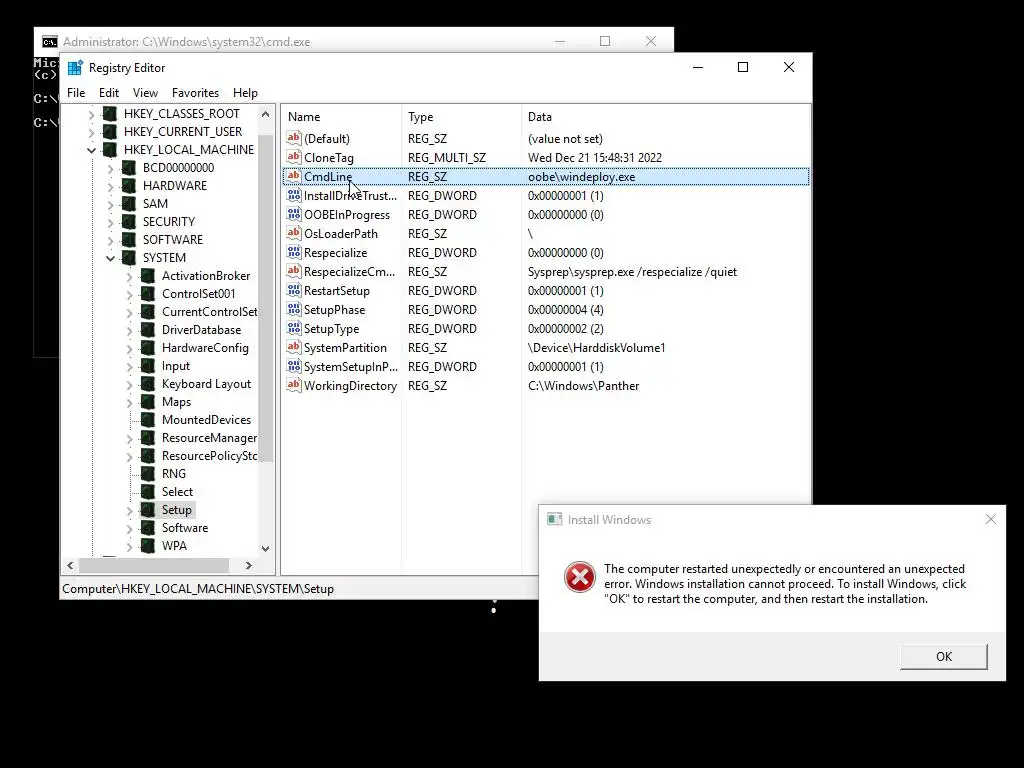Screen dimensions: 1024x768
Task: Click the SystemSetupInP... DWORD icon
Action: click(294, 366)
